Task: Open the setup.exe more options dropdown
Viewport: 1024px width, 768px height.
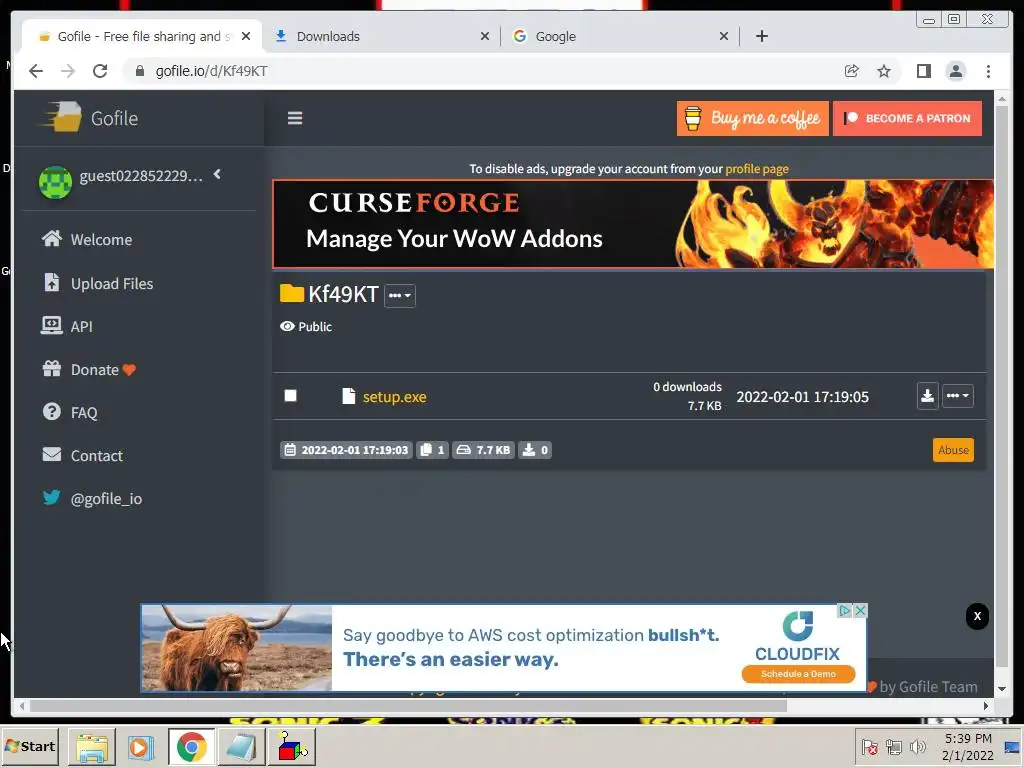Action: point(957,396)
